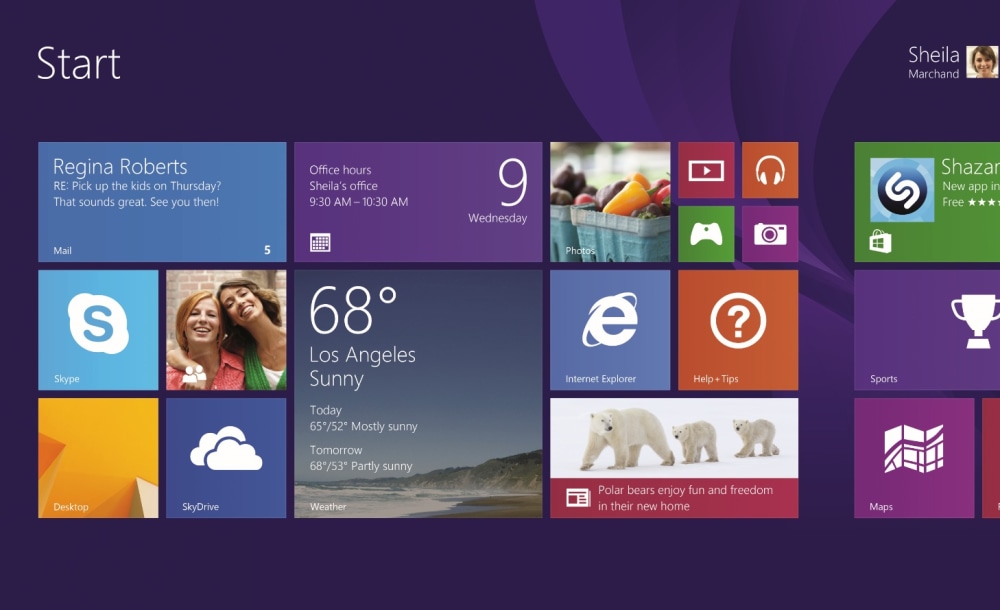Click the Sheila Marchand account picture
Image resolution: width=1000 pixels, height=610 pixels.
[982, 62]
